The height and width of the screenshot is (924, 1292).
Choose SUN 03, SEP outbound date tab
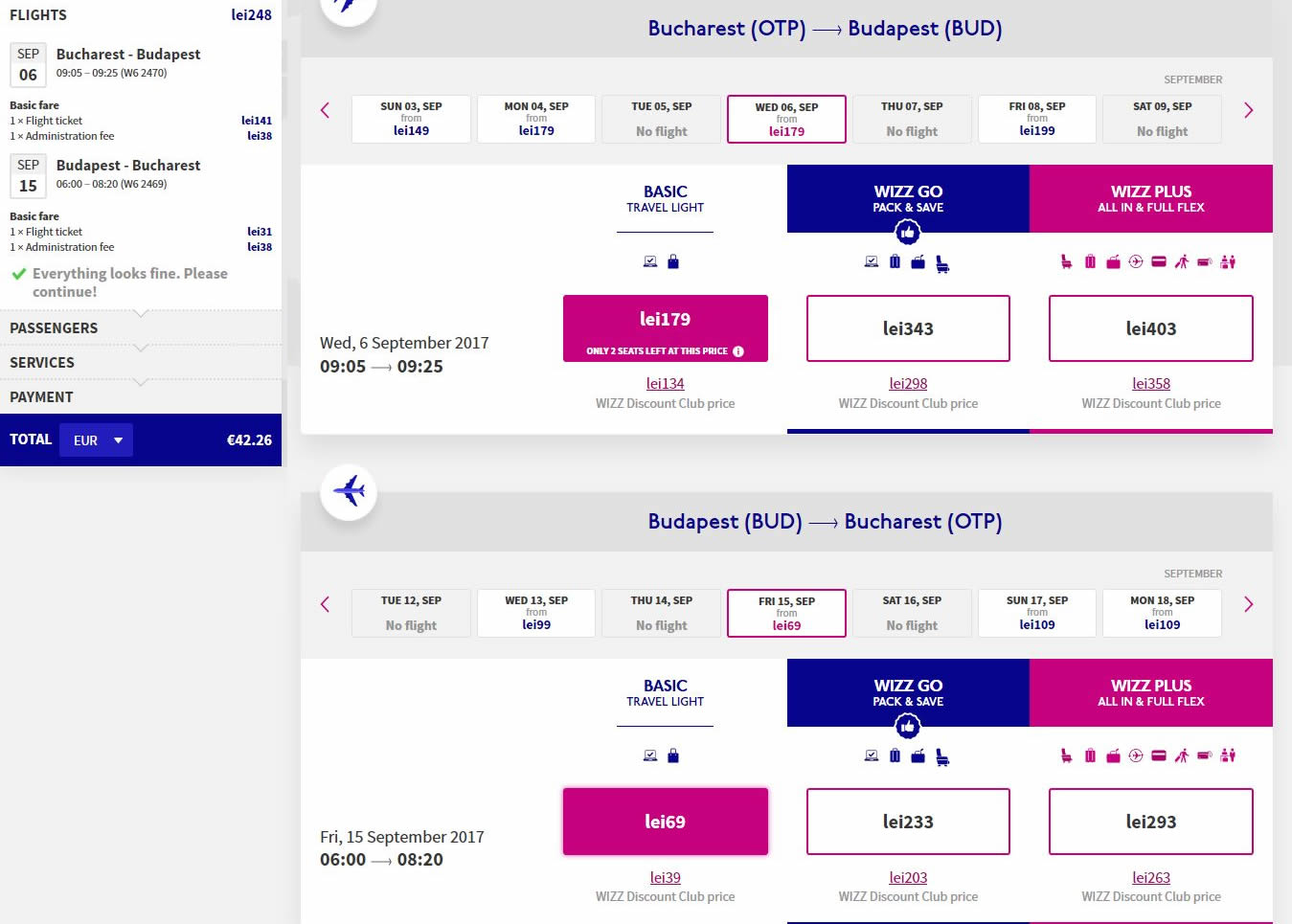pos(411,119)
